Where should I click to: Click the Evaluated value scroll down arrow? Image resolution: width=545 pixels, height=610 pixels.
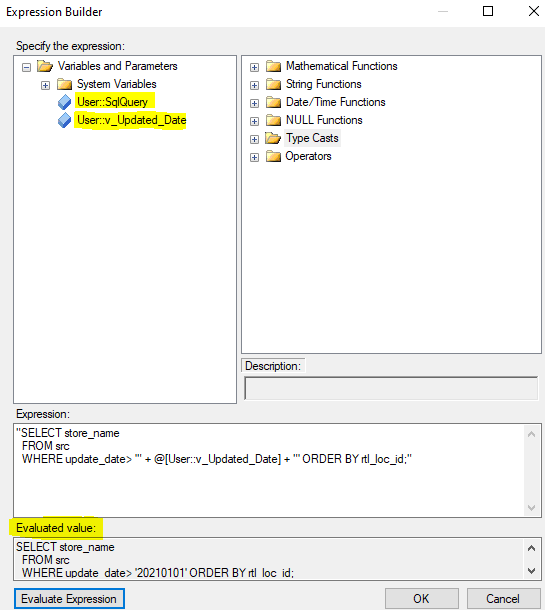532,571
